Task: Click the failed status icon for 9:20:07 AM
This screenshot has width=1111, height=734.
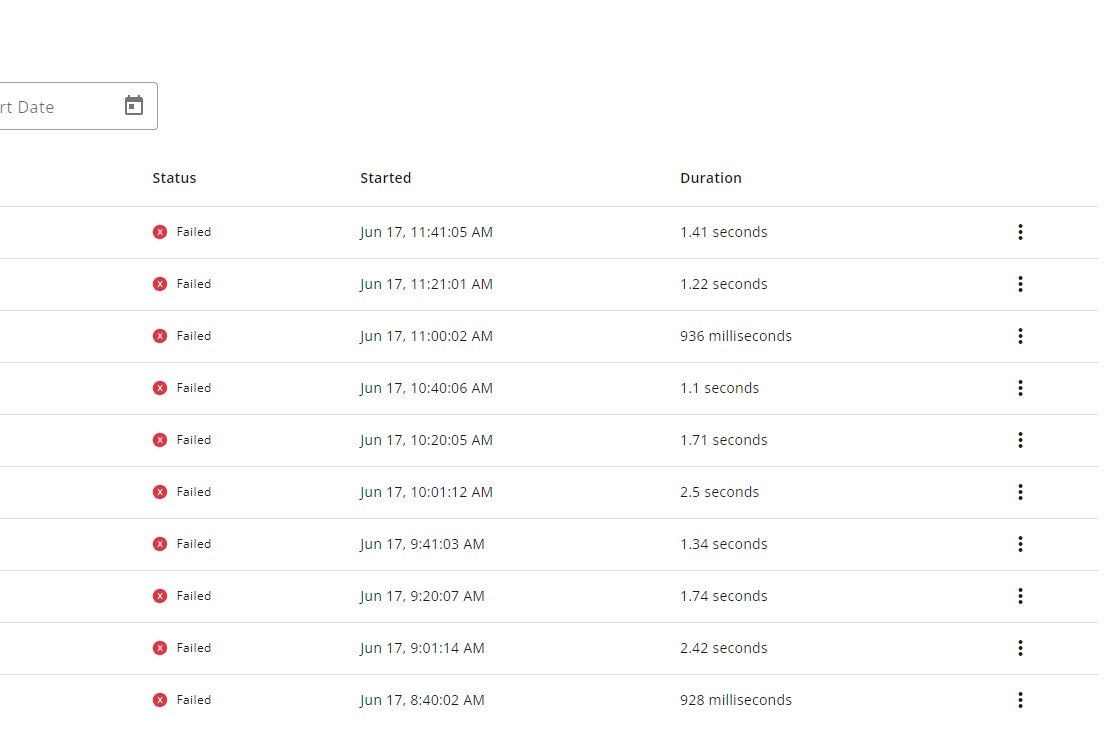Action: pyautogui.click(x=160, y=596)
